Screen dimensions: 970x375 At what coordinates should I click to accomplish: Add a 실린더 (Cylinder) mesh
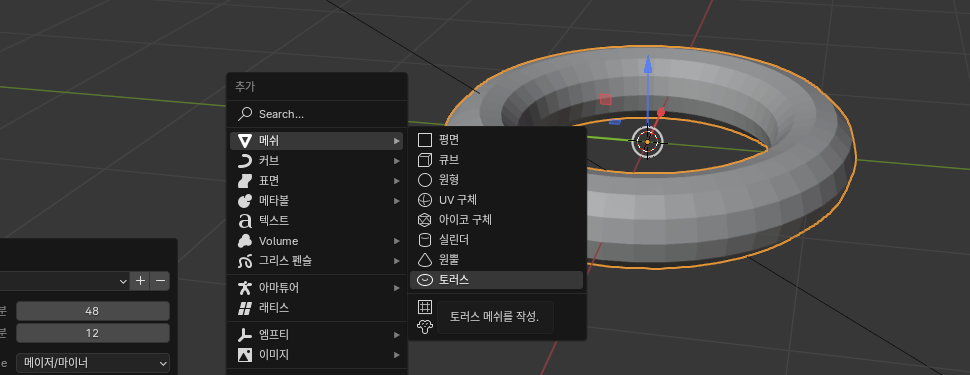point(496,239)
